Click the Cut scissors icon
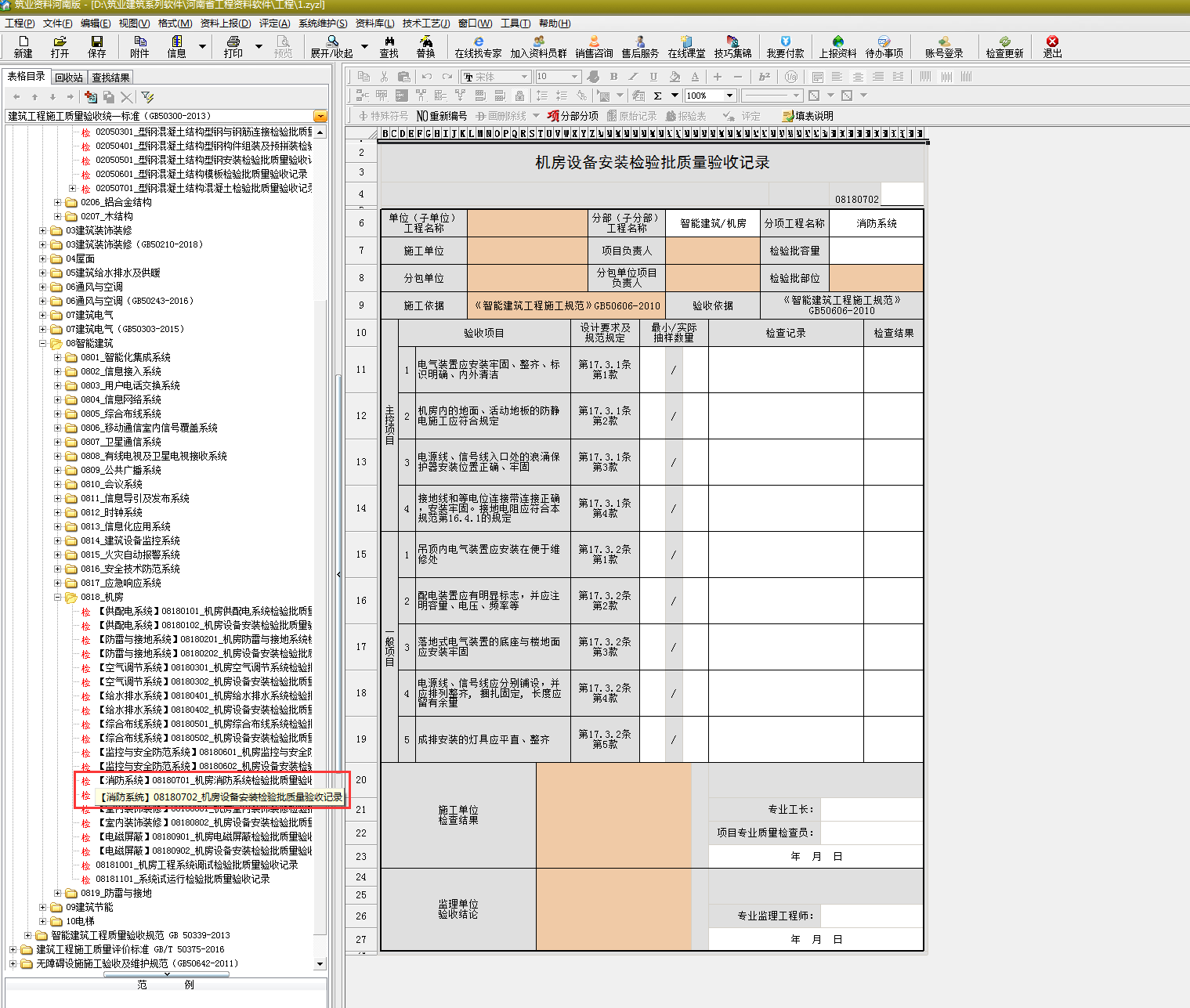The height and width of the screenshot is (1008, 1190). point(384,77)
